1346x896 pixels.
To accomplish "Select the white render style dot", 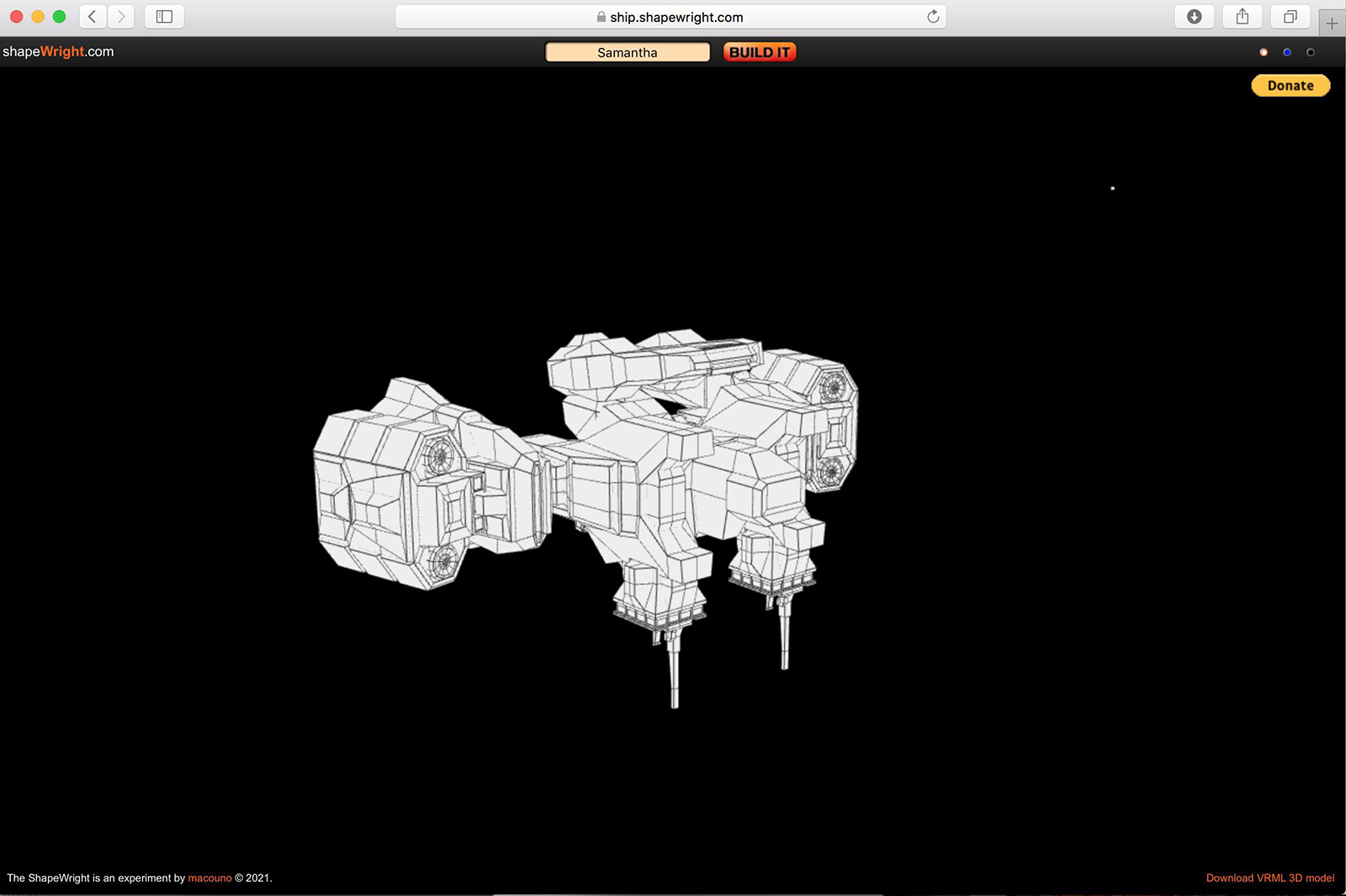I will point(1264,52).
